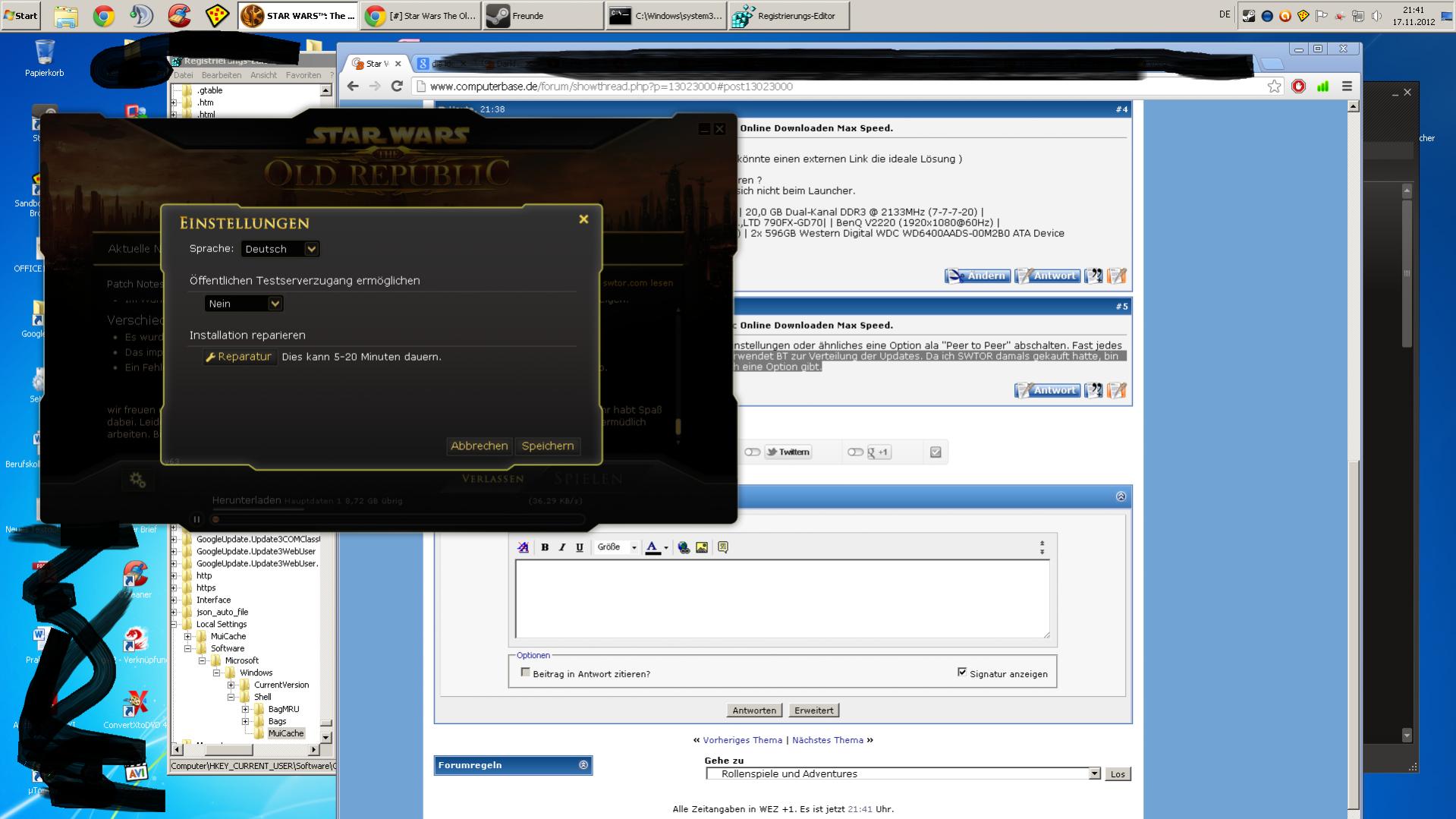The width and height of the screenshot is (1456, 819).
Task: Toggle italic in reply editor
Action: coord(562,547)
